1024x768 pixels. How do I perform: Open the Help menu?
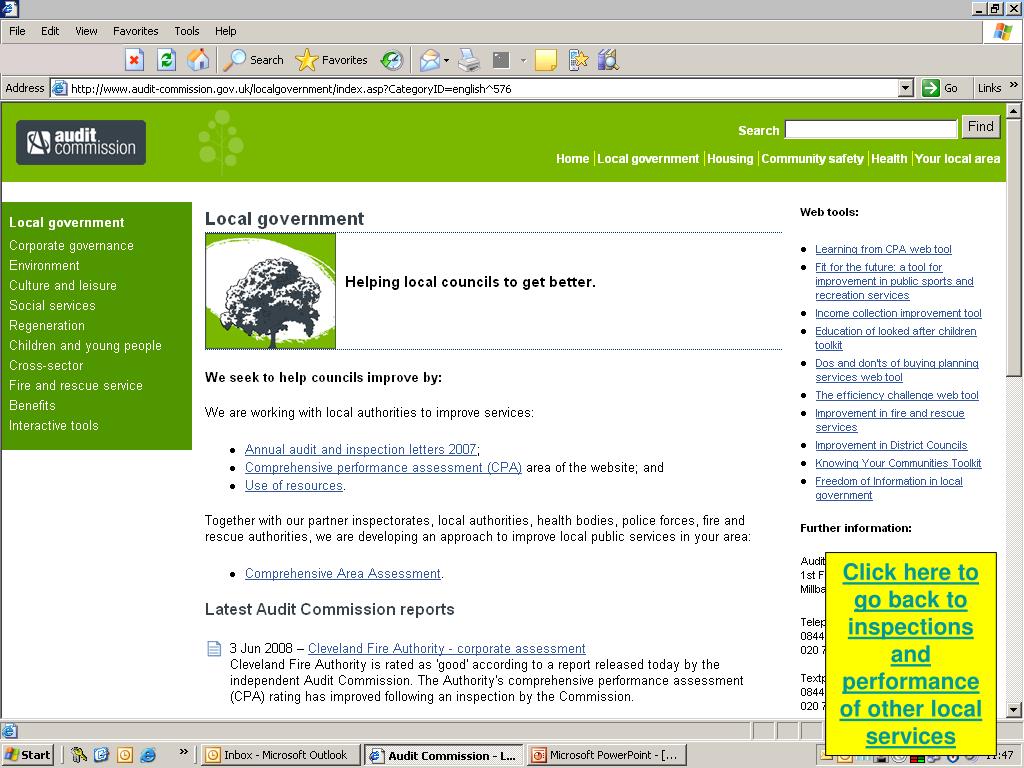(225, 31)
